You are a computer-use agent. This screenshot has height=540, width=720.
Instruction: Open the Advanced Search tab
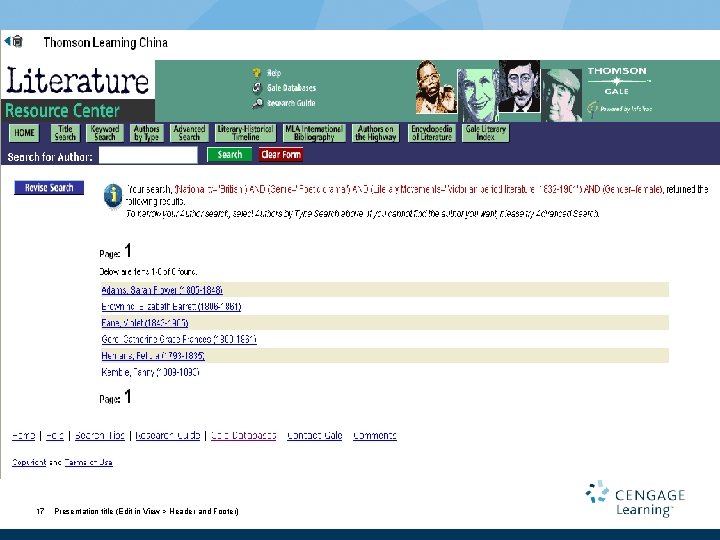[x=189, y=133]
